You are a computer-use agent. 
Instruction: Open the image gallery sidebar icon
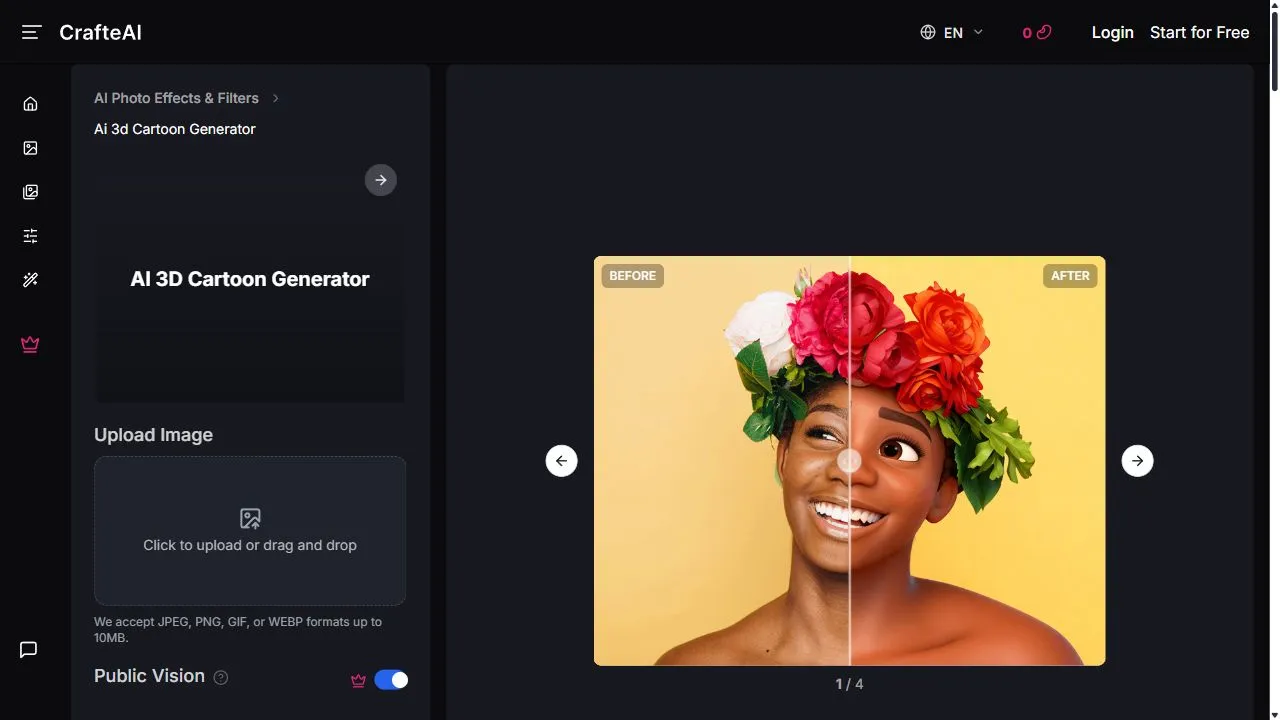pos(30,192)
